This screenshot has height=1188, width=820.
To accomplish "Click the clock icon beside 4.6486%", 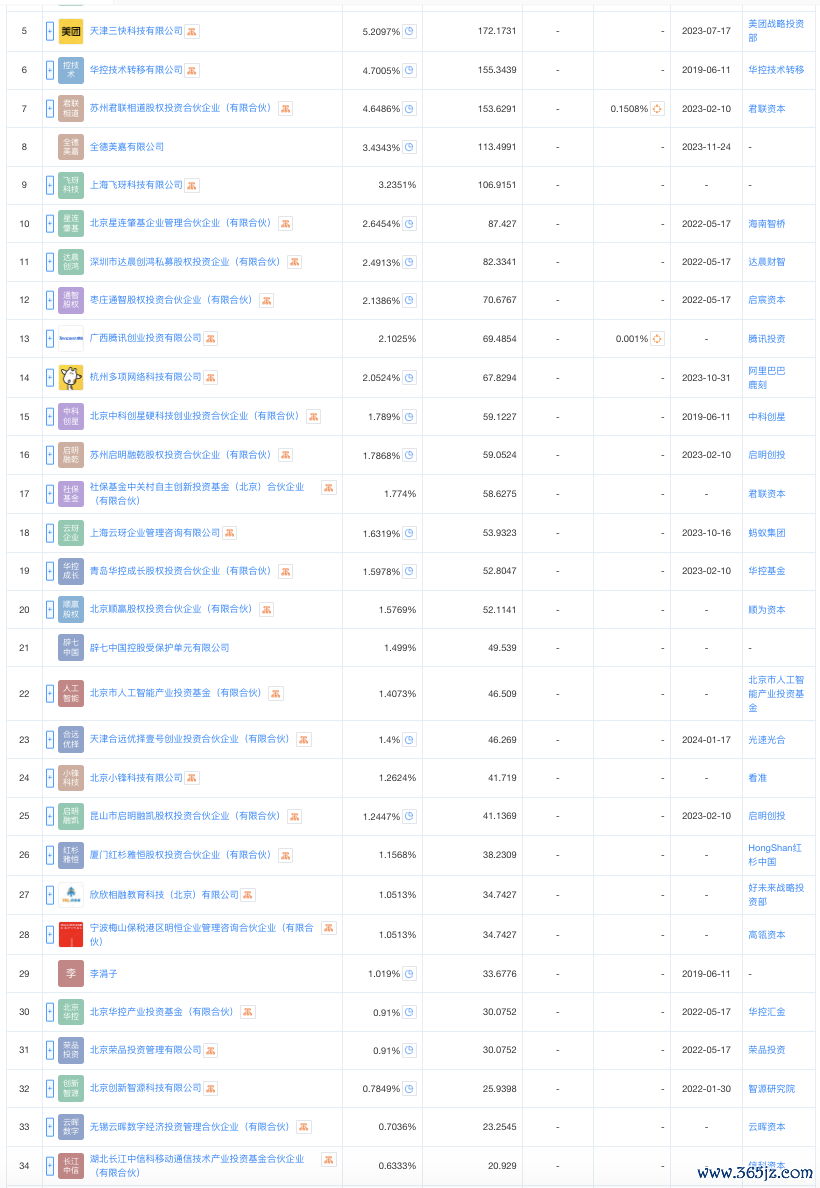I will [x=409, y=109].
